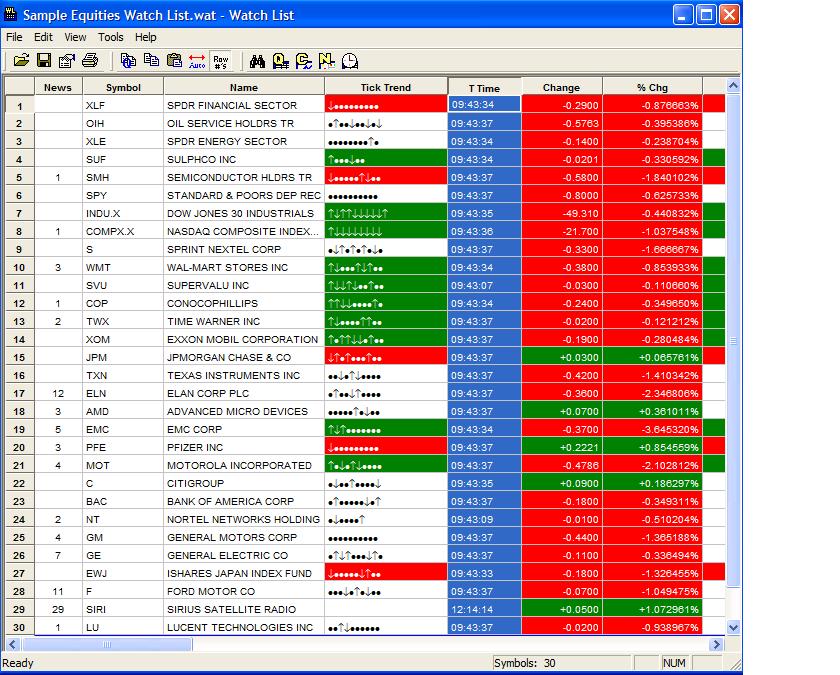
Task: Select the XLF symbol cell
Action: 123,106
